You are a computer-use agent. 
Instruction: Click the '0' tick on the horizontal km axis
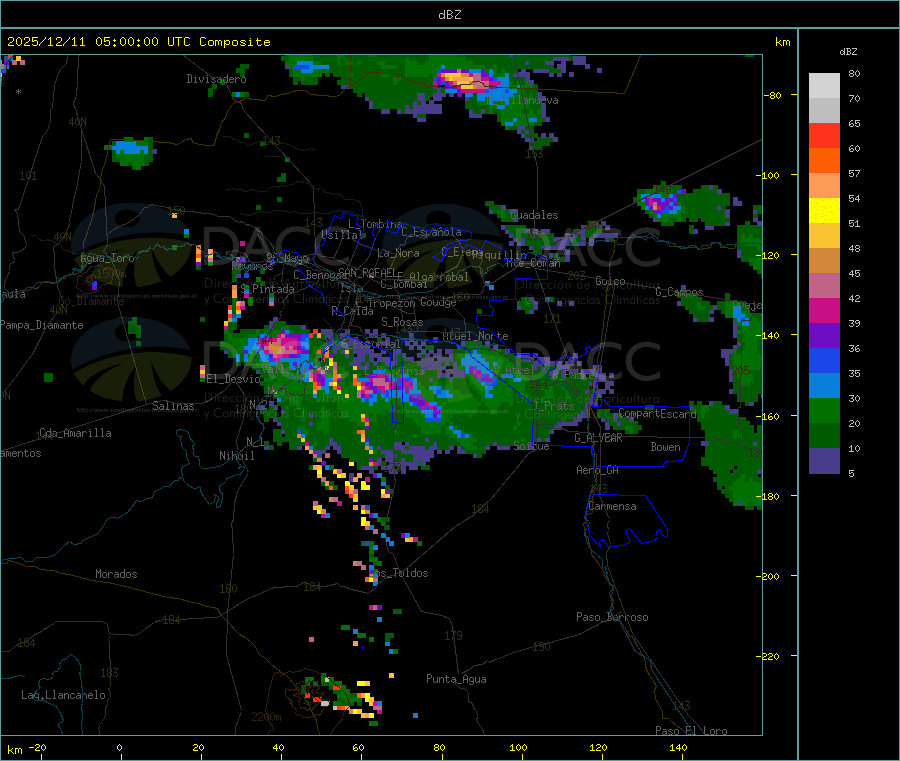119,748
